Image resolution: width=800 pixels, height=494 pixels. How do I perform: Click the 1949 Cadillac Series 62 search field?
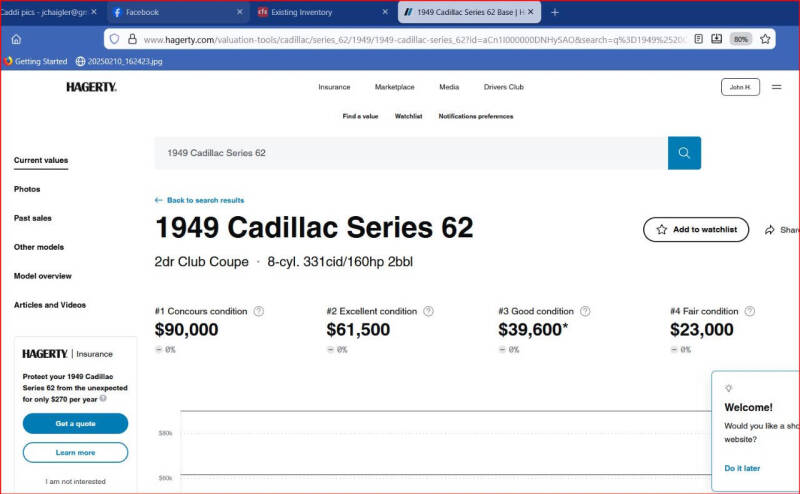point(410,153)
